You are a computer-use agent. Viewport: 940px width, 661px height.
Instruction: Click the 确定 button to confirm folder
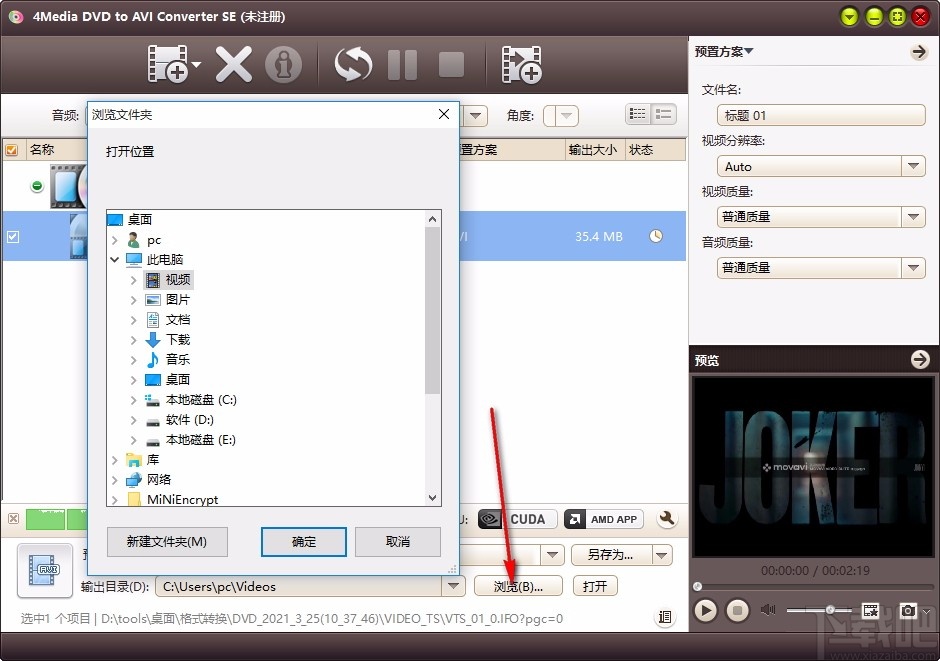pyautogui.click(x=303, y=542)
